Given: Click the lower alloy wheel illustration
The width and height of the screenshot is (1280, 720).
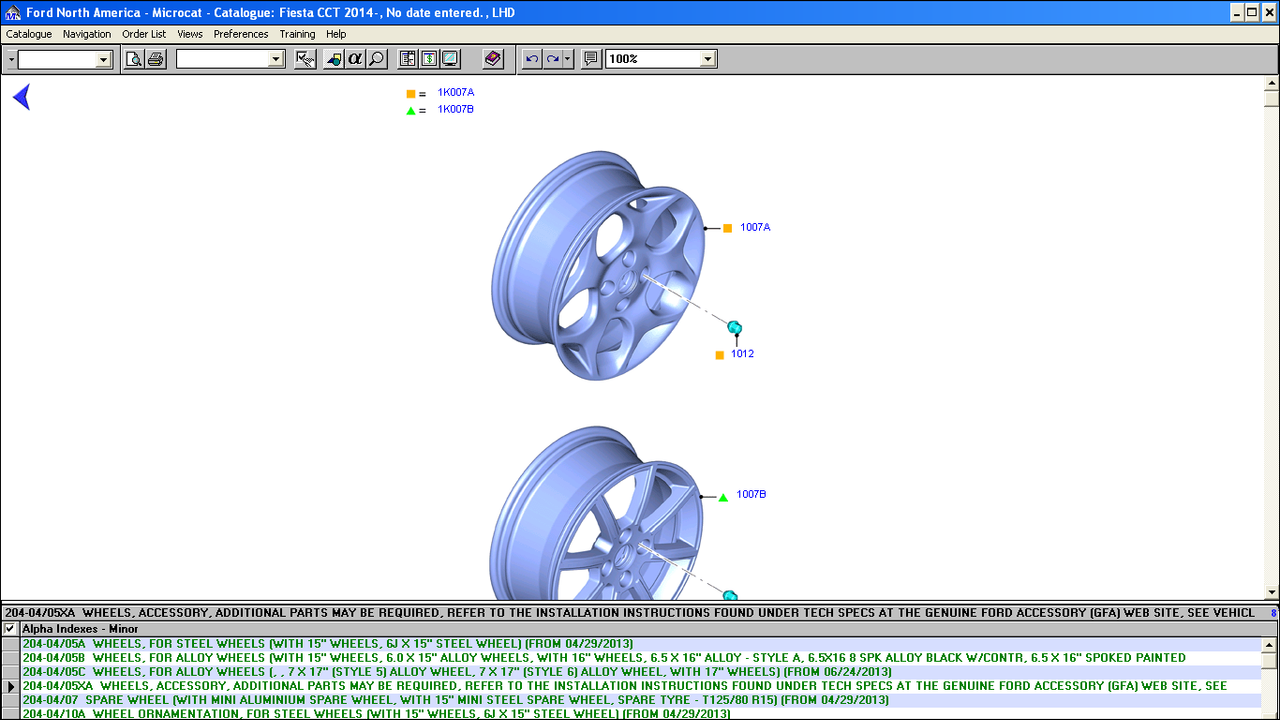Looking at the screenshot, I should point(596,513).
